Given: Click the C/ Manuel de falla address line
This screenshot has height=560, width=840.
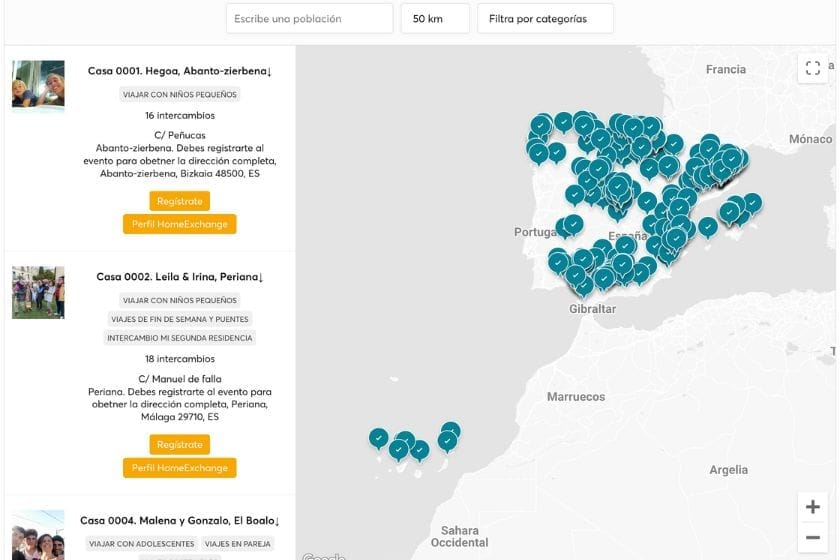Looking at the screenshot, I should [x=179, y=378].
